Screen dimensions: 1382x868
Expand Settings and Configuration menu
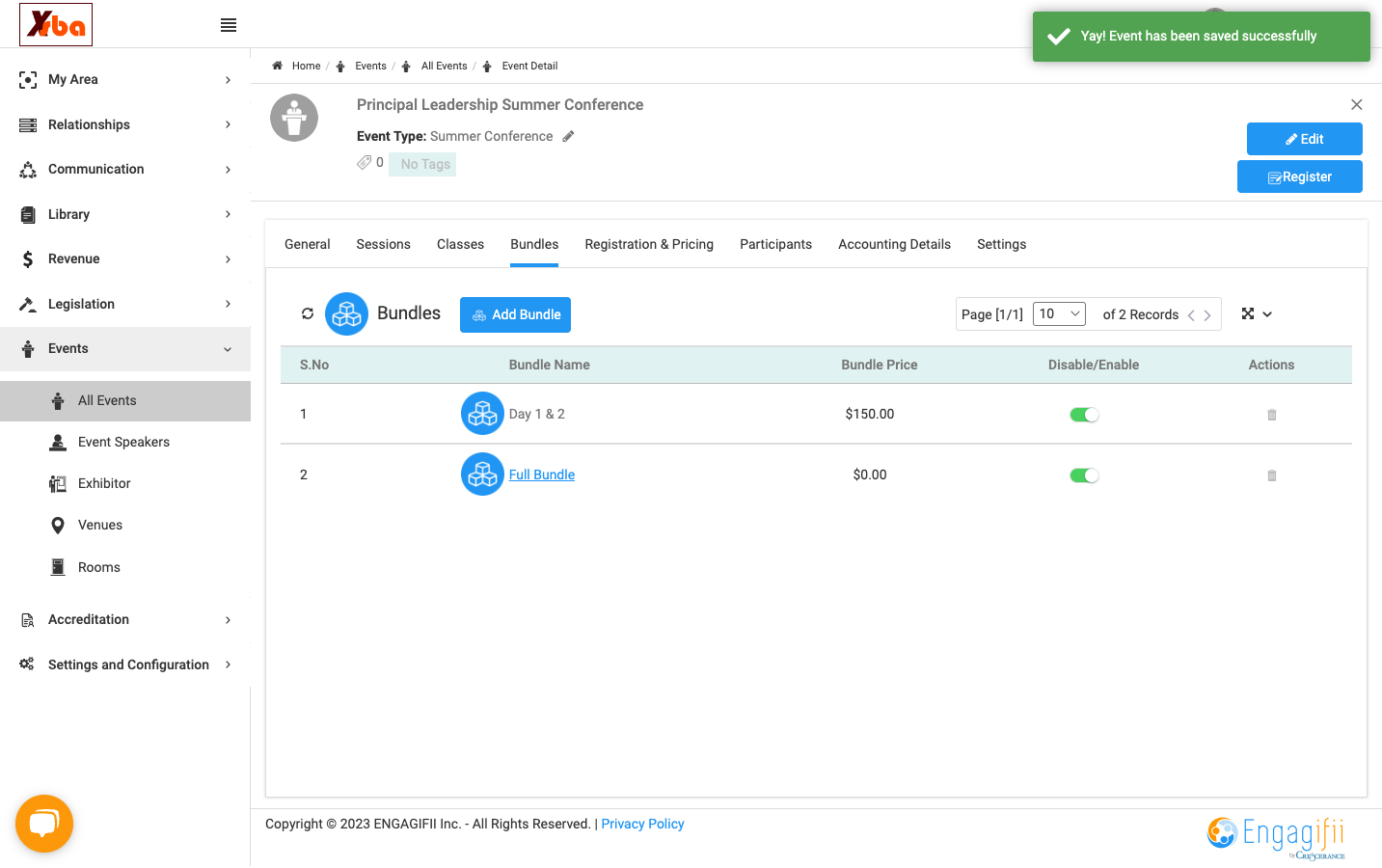pos(125,665)
